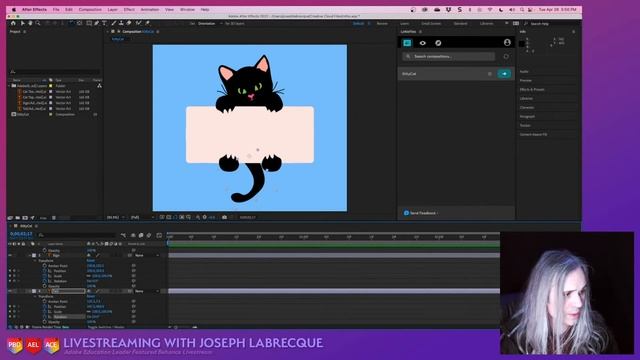This screenshot has width=640, height=360.
Task: Toggle visibility of the Sign layer
Action: click(x=10, y=255)
